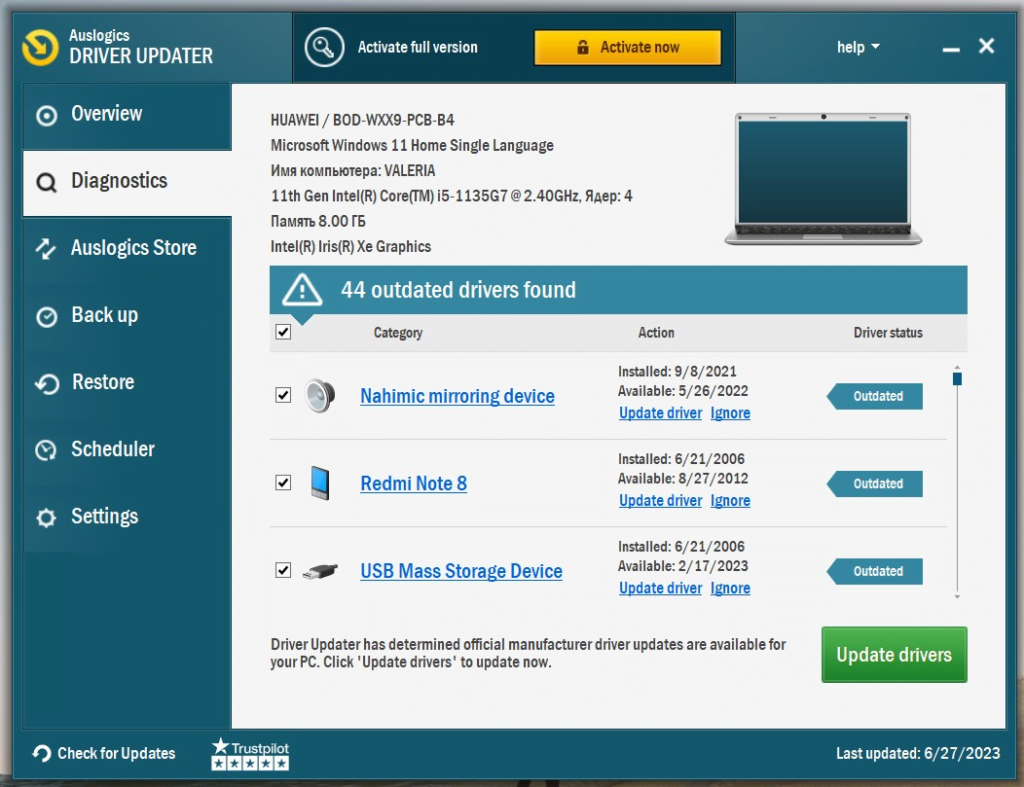Uncheck the Redmi Note 8 driver checkbox
Screen dimensions: 1024x787
(282, 483)
